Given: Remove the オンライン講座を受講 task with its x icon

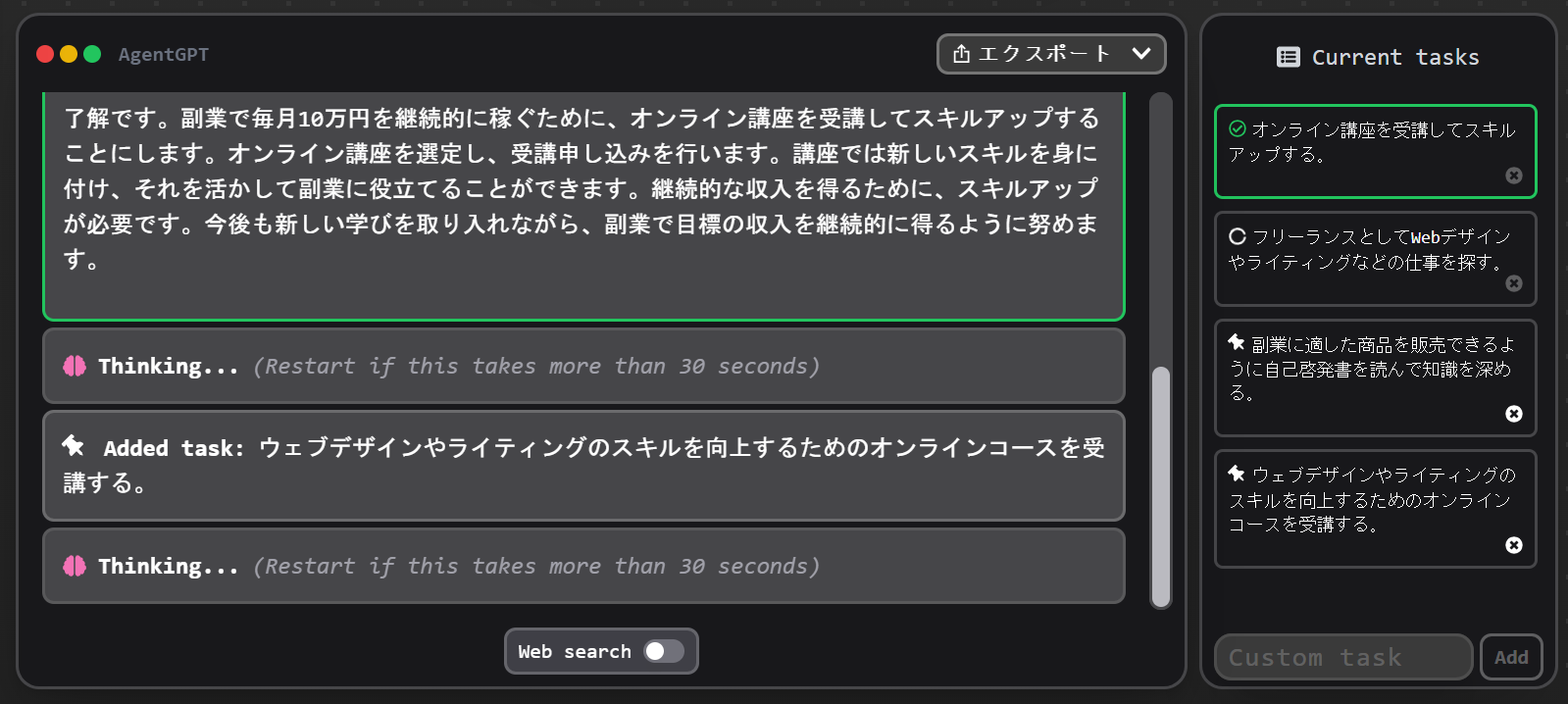Looking at the screenshot, I should click(x=1514, y=176).
